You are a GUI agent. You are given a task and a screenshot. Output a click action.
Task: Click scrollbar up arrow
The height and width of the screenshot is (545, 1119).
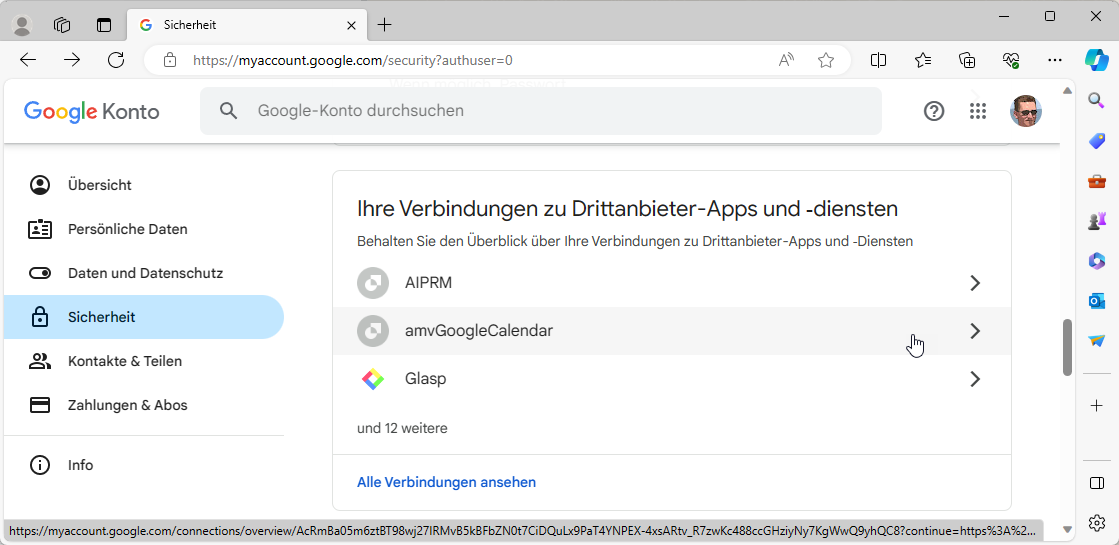pos(1067,91)
